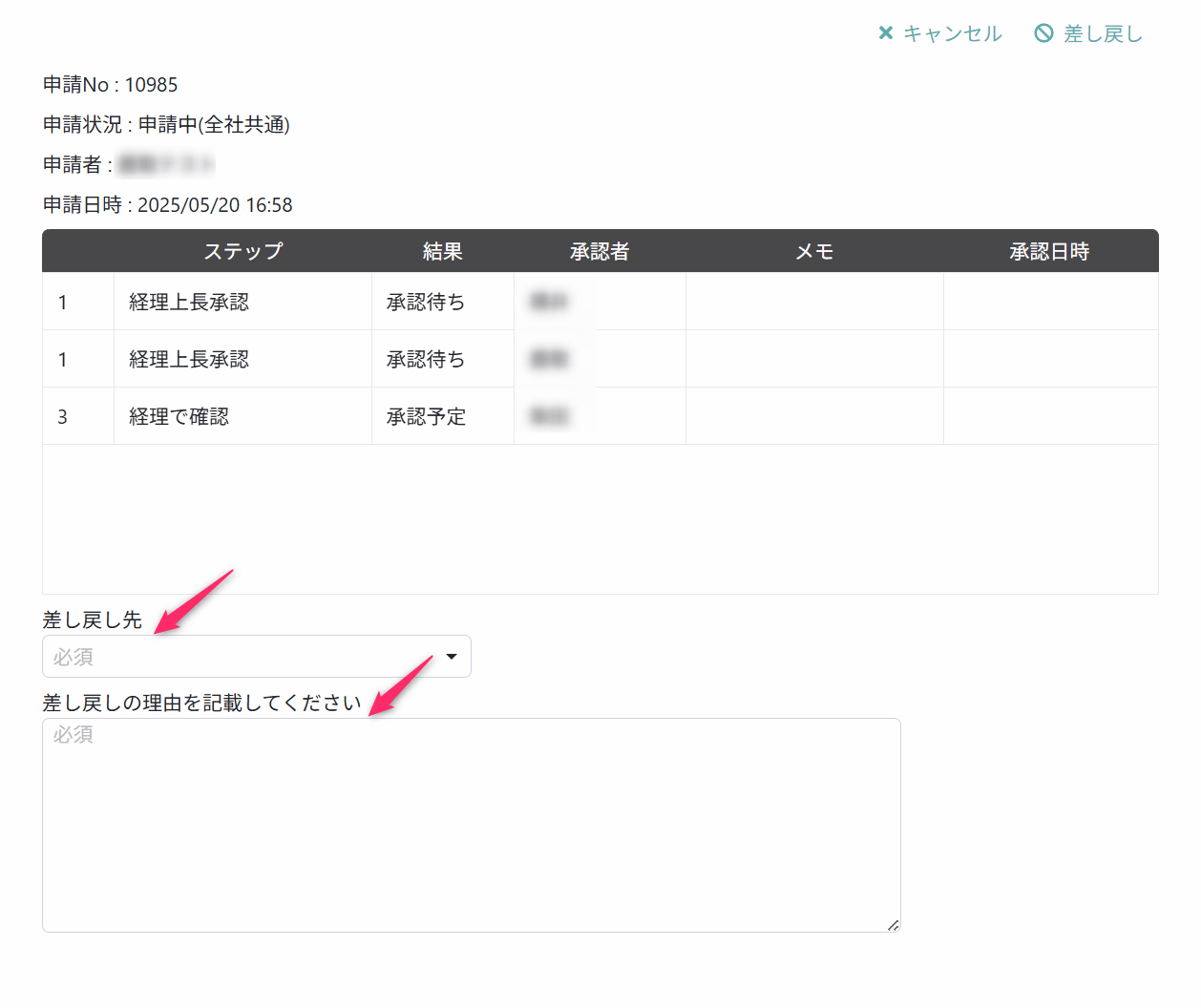The image size is (1201, 1008).
Task: Click the 申請者 label
Action: [77, 165]
